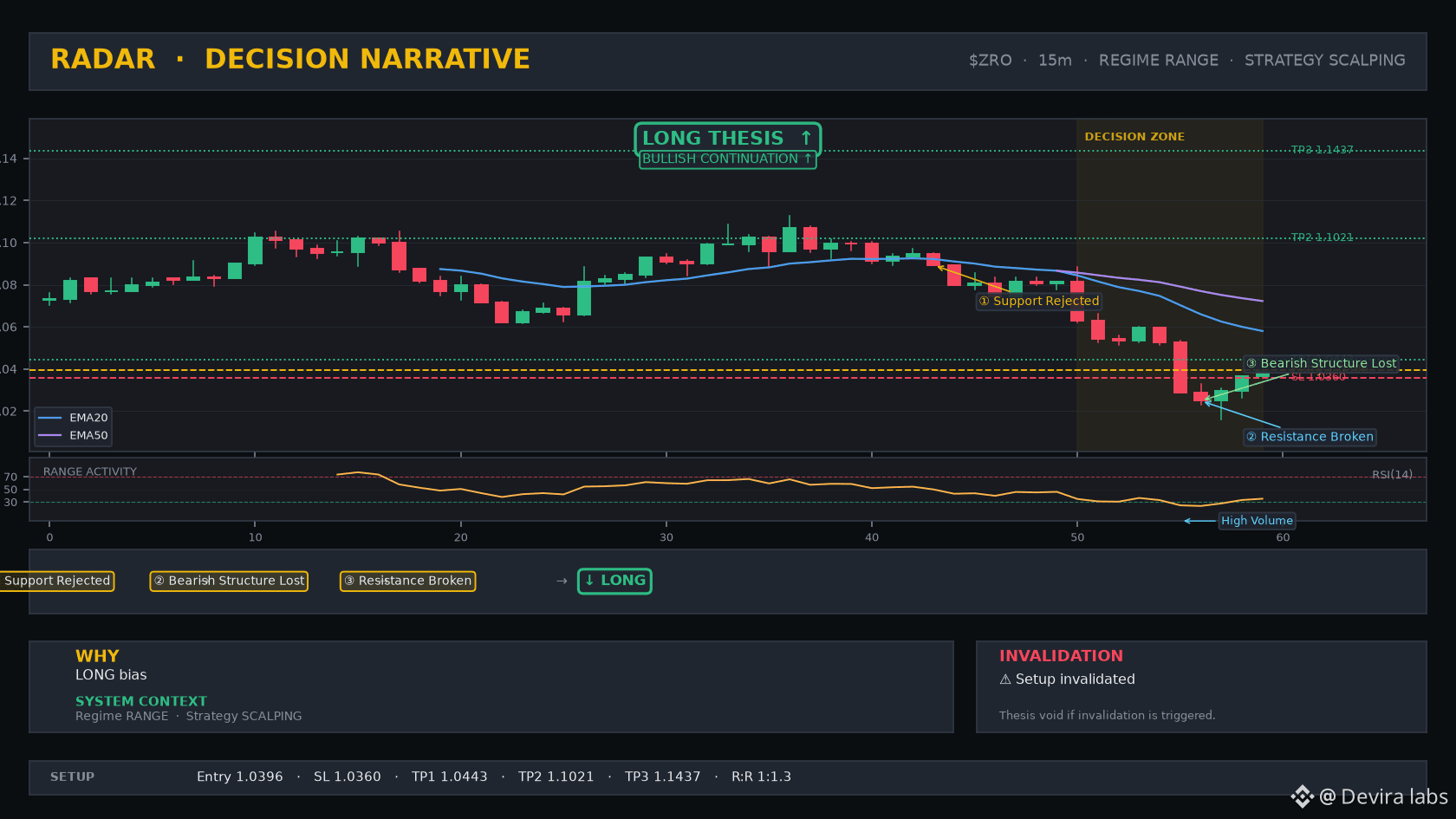Select the LONG THESIS badge above the chart
Screen dimensions: 1456x819
tap(727, 138)
